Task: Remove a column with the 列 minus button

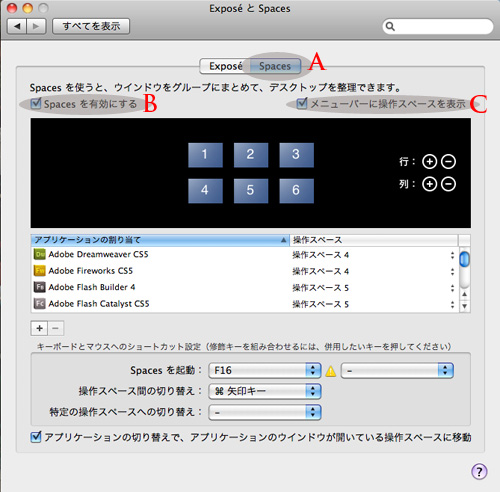Action: pyautogui.click(x=448, y=184)
